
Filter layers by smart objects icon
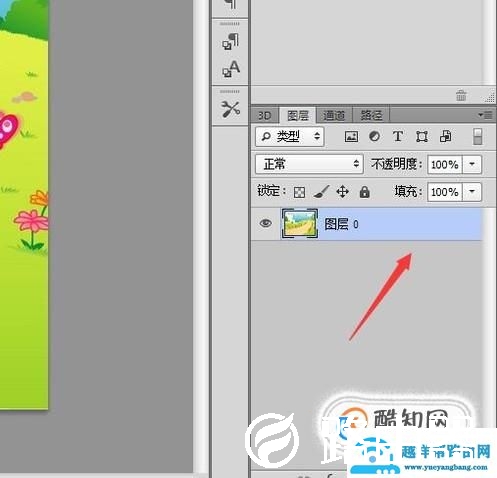point(446,136)
